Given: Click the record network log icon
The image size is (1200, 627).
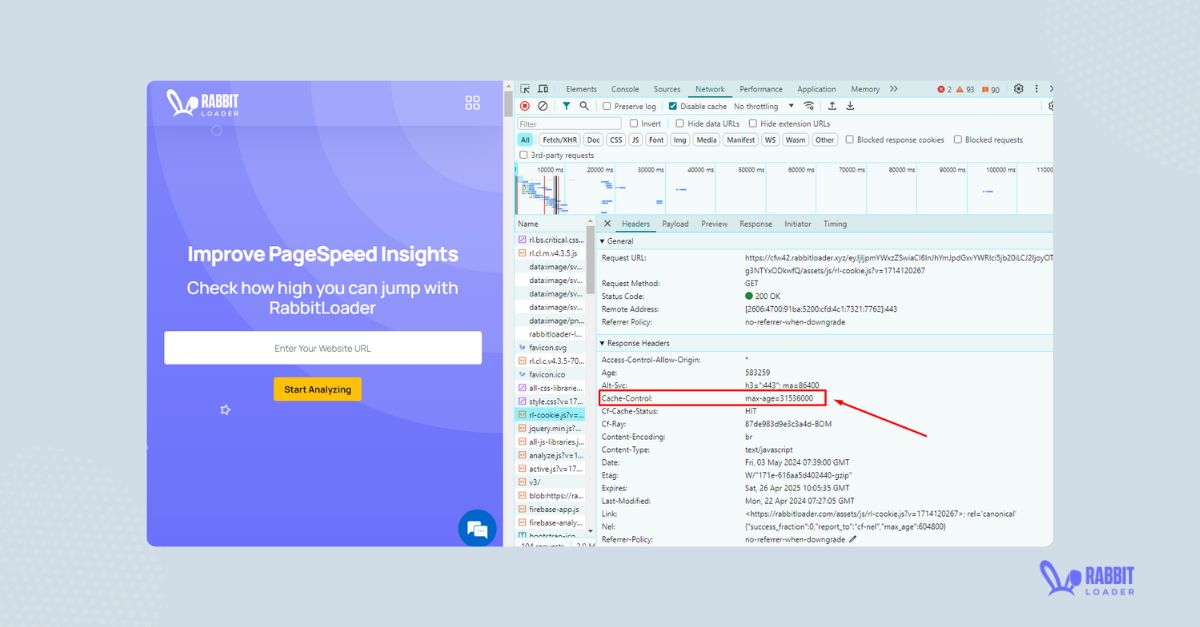Looking at the screenshot, I should click(524, 106).
